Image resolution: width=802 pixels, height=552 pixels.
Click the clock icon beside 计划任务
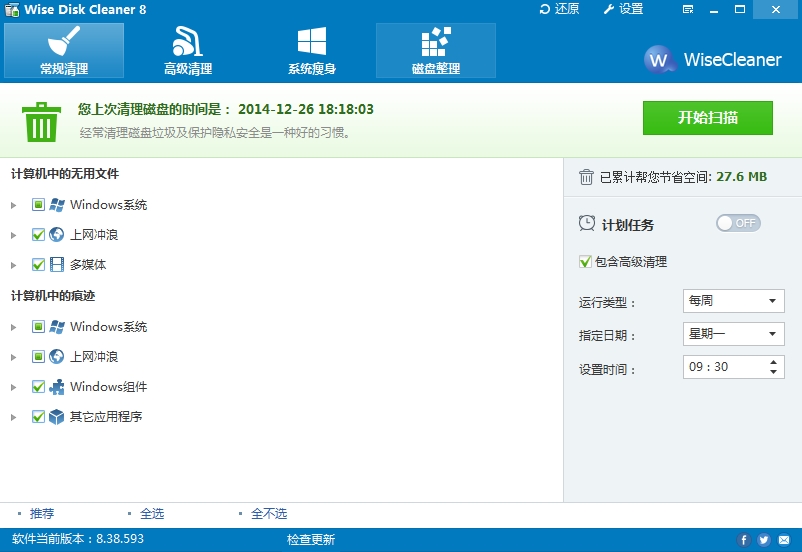(587, 223)
